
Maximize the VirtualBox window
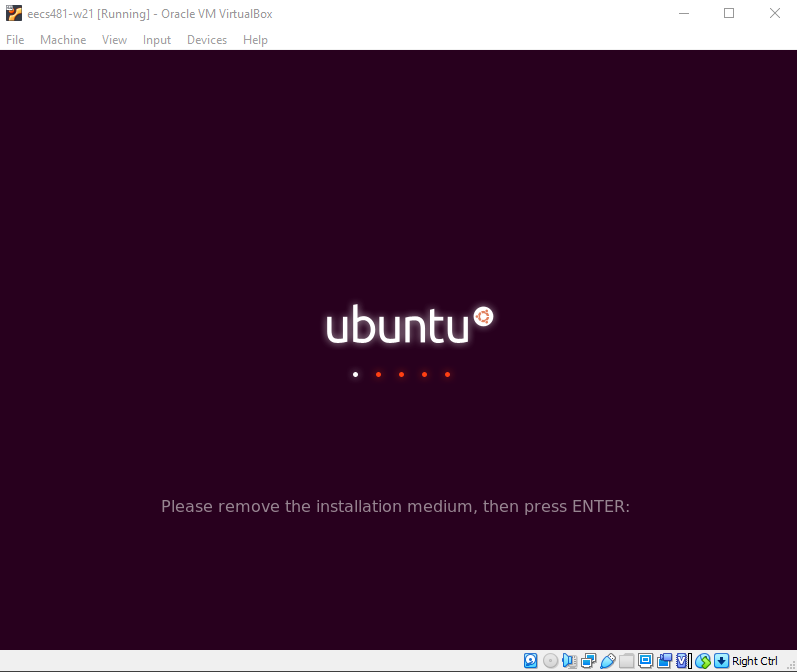pos(729,13)
